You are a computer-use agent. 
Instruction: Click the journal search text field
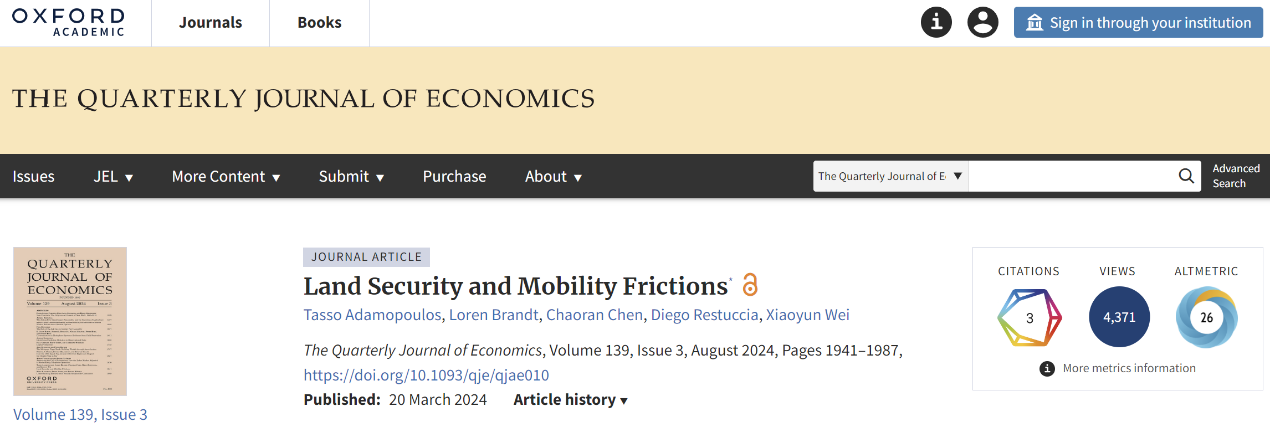(x=1071, y=176)
